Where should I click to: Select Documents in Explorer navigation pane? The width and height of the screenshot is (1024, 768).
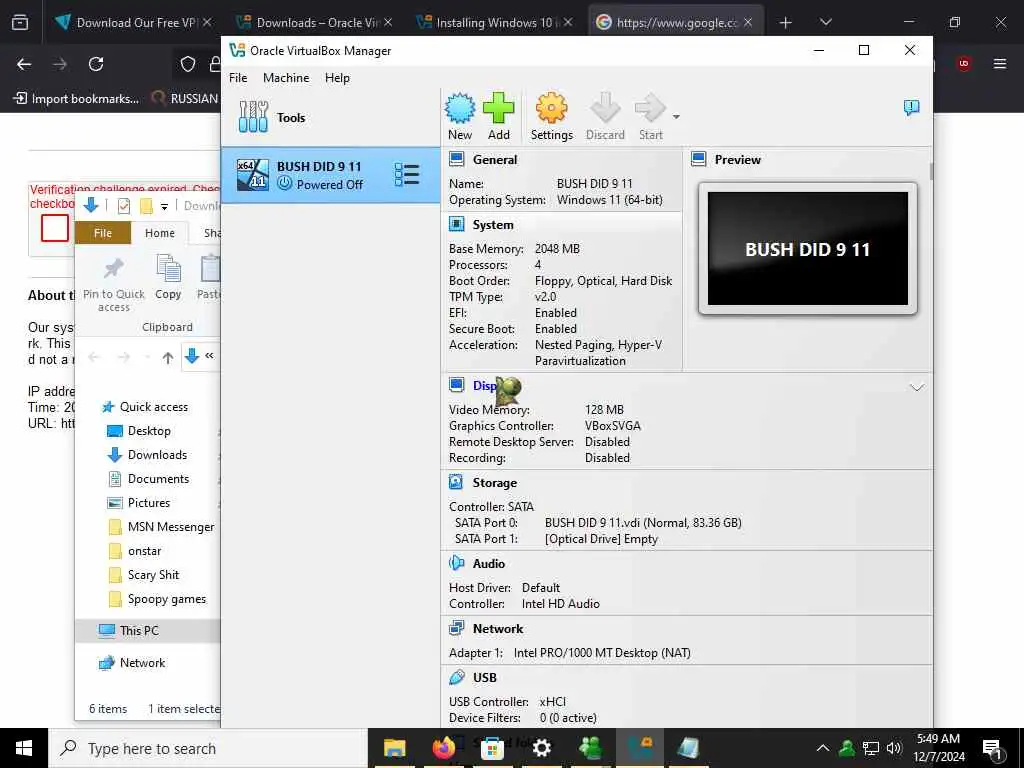click(148, 479)
